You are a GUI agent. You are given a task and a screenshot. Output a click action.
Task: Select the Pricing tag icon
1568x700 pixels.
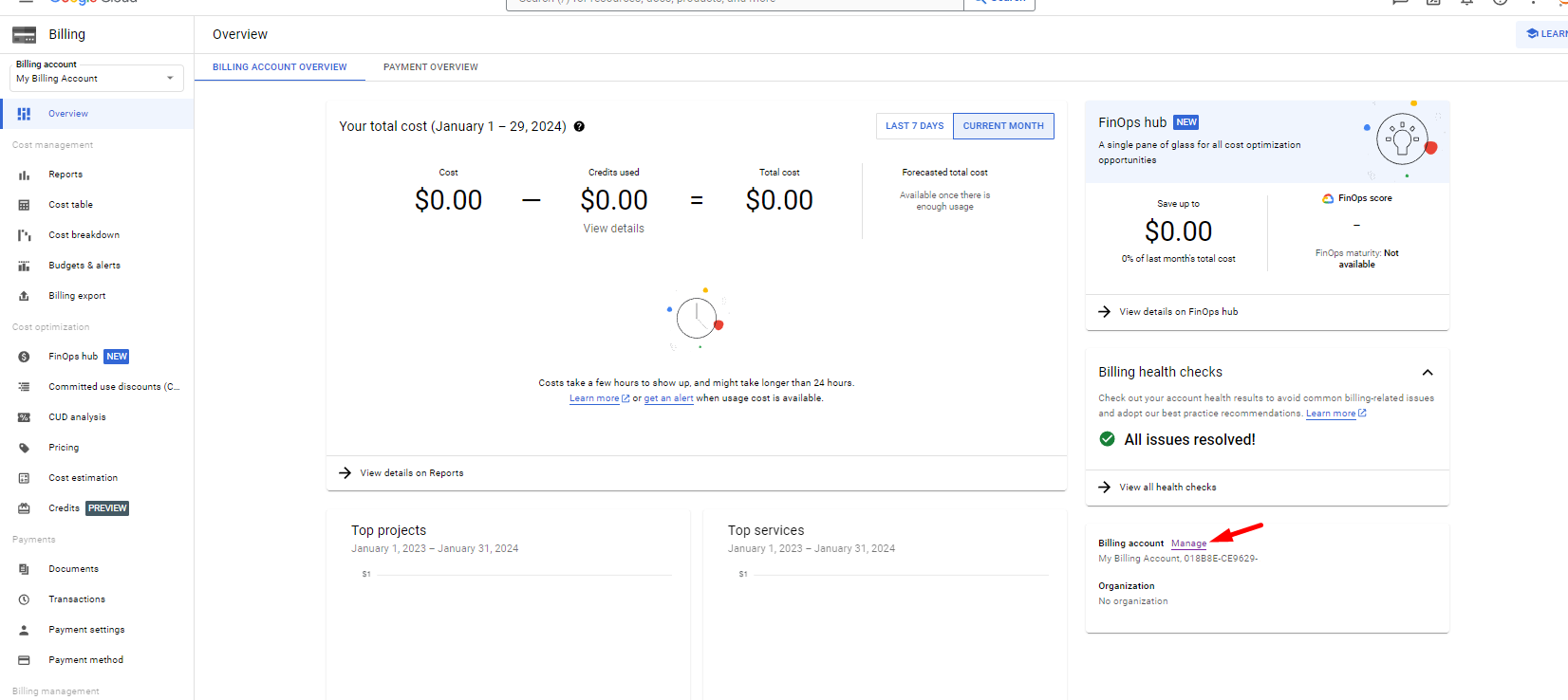pos(24,448)
